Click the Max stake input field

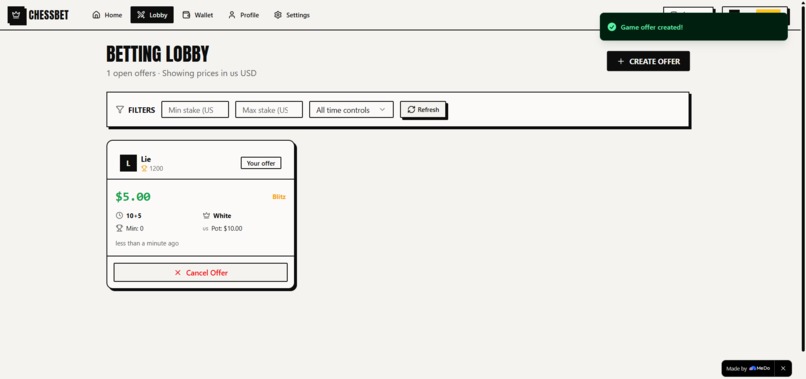(x=269, y=110)
